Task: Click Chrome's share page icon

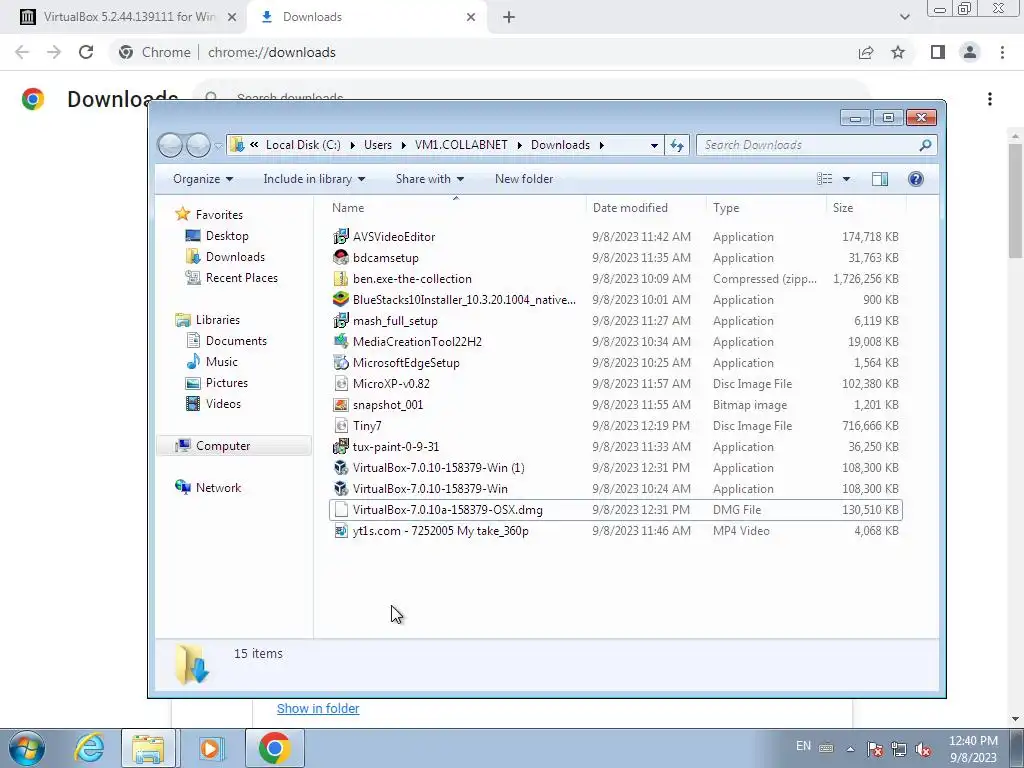Action: (866, 52)
